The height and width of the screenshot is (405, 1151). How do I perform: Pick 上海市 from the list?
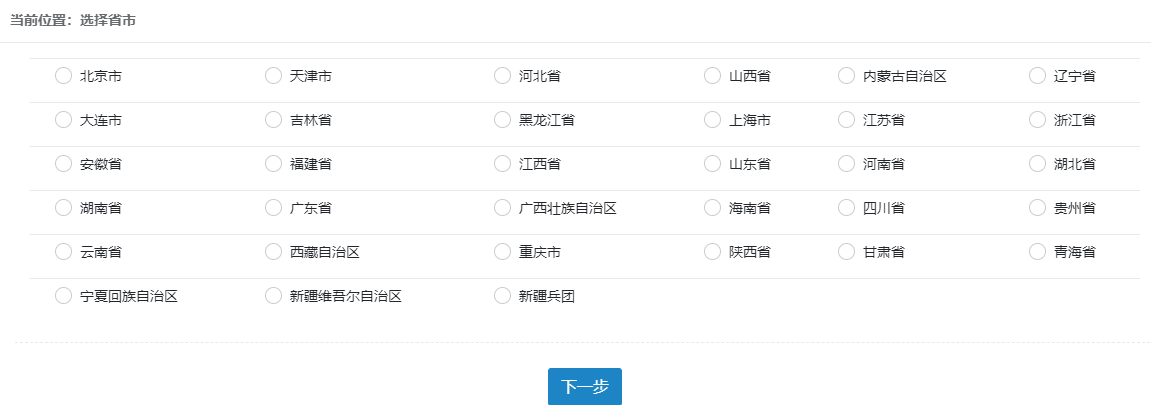pos(712,120)
